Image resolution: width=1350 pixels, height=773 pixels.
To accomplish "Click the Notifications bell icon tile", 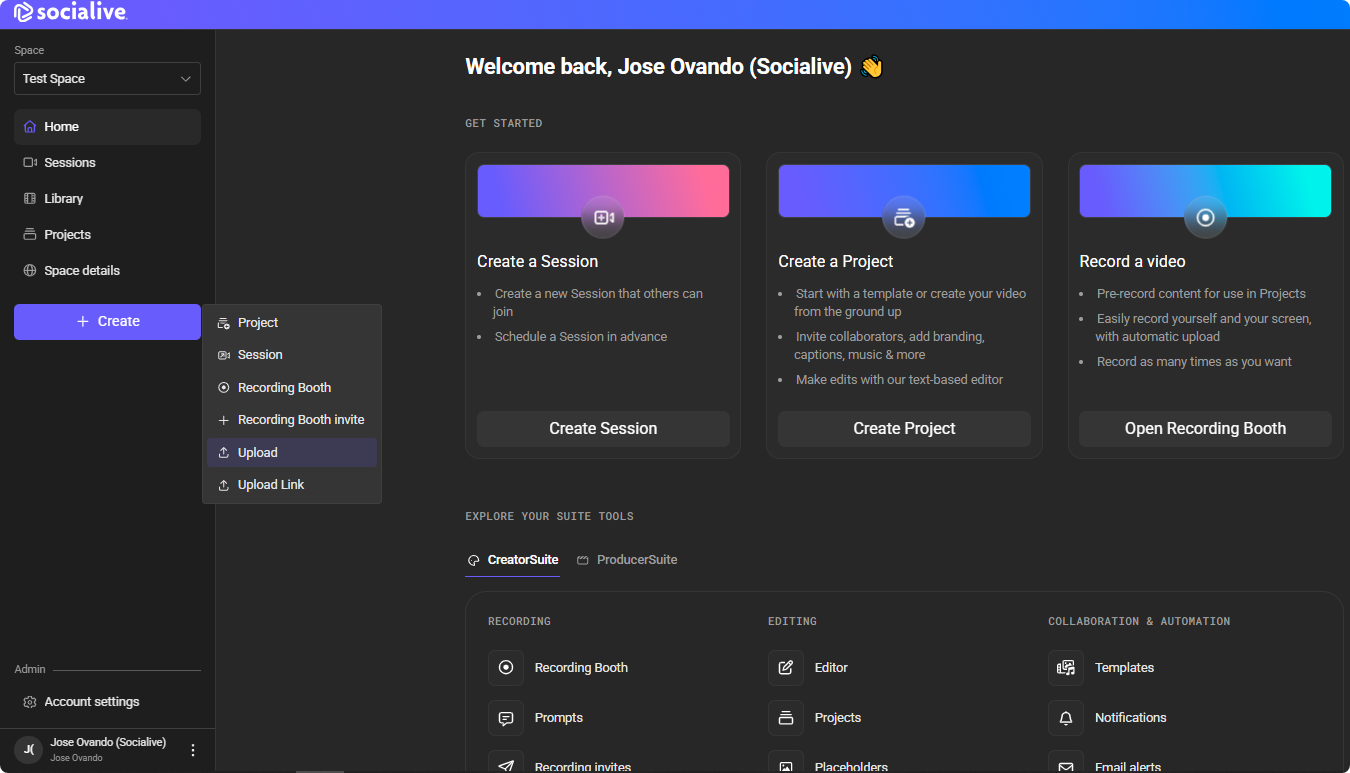I will coord(1066,718).
